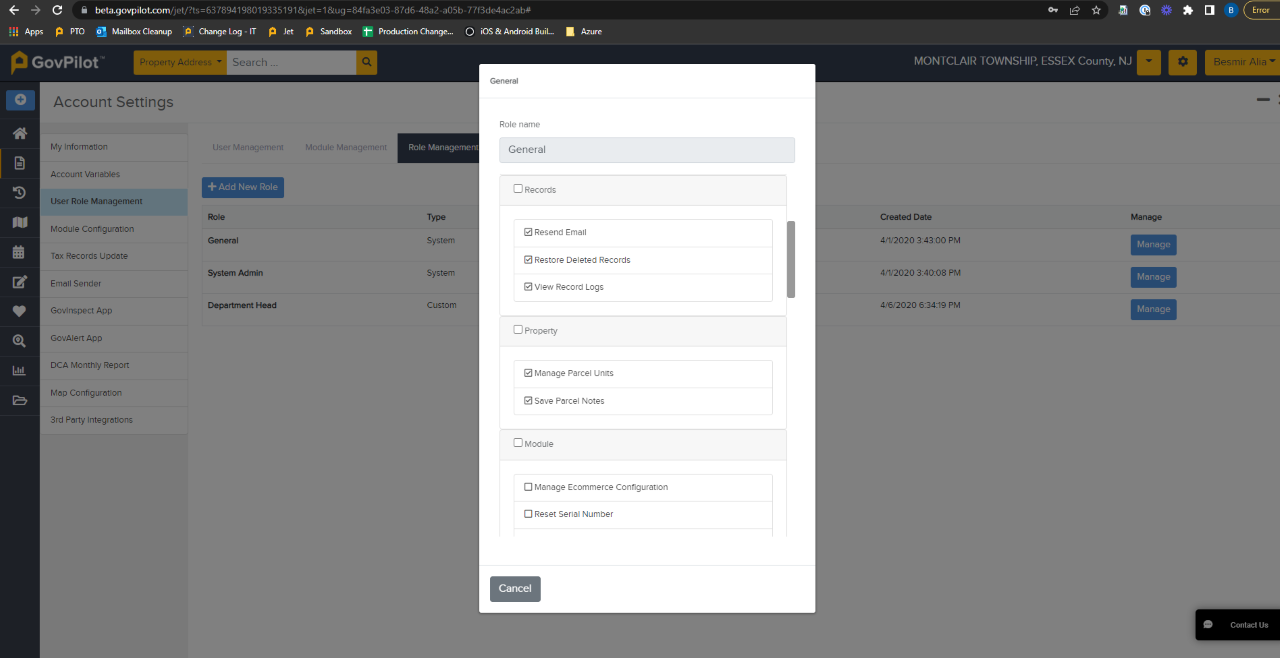Image resolution: width=1280 pixels, height=658 pixels.
Task: Click the home icon in left sidebar
Action: tap(19, 133)
